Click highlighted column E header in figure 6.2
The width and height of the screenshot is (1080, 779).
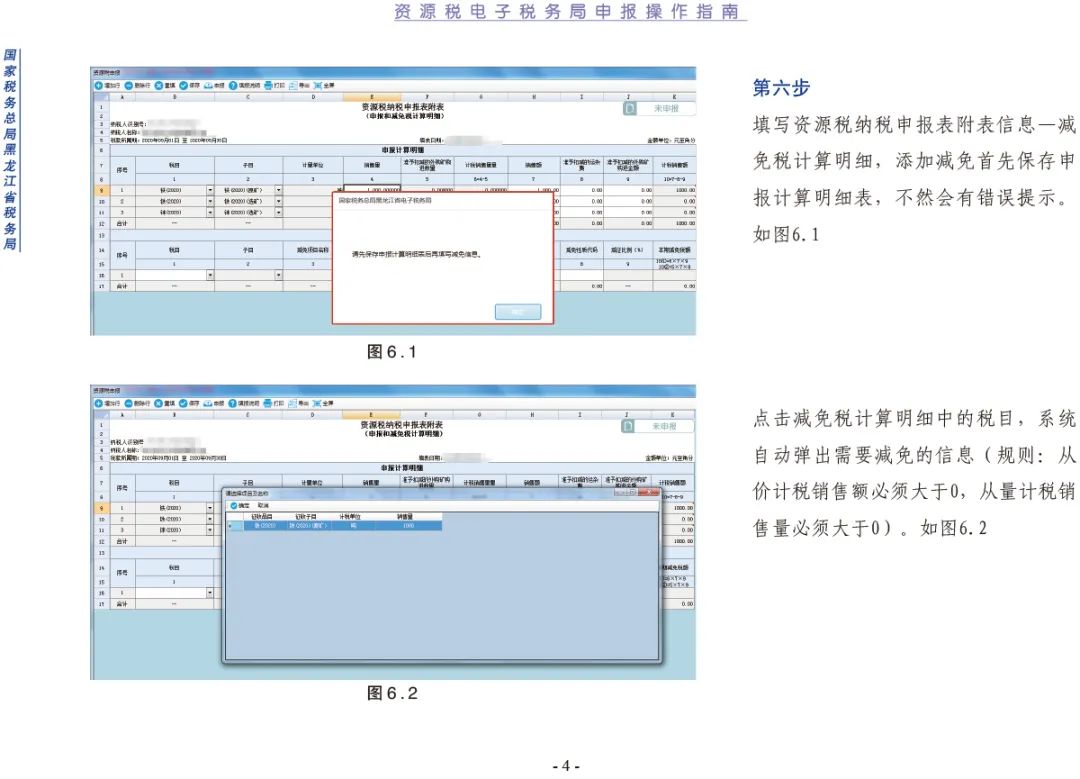371,415
